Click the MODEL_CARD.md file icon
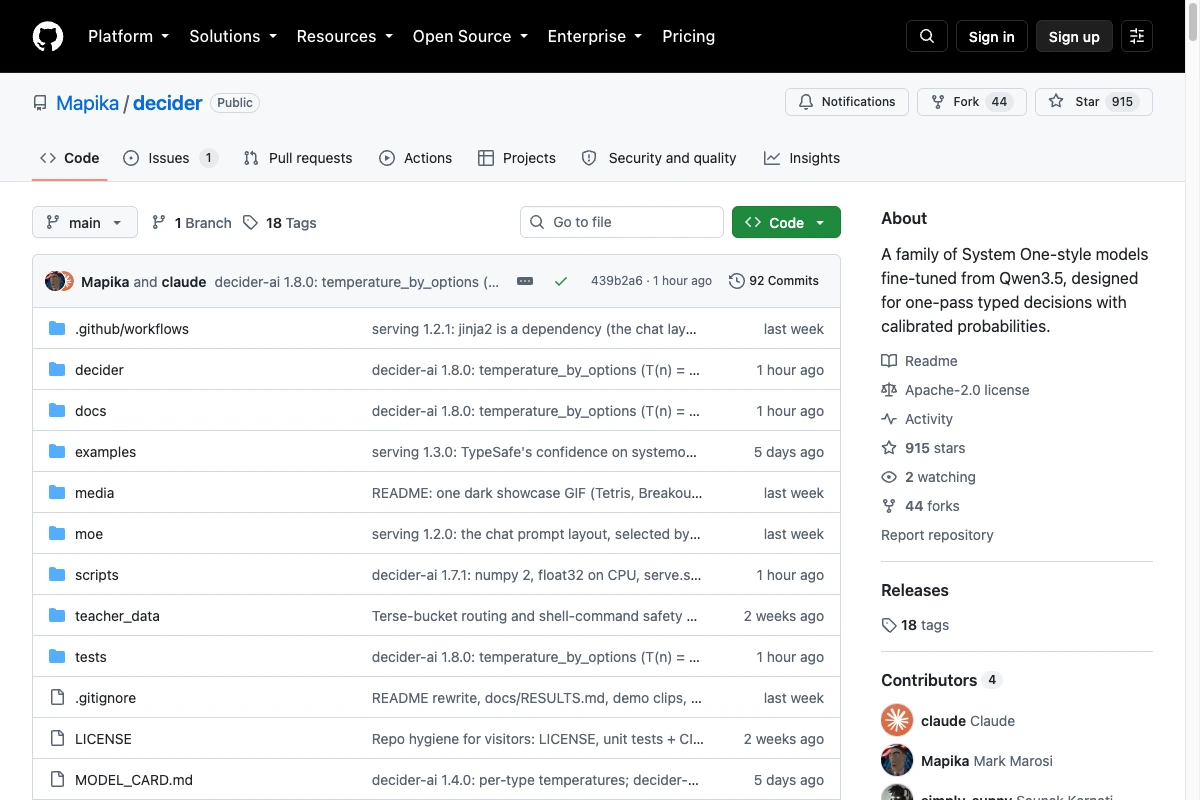Image resolution: width=1200 pixels, height=800 pixels. [57, 780]
